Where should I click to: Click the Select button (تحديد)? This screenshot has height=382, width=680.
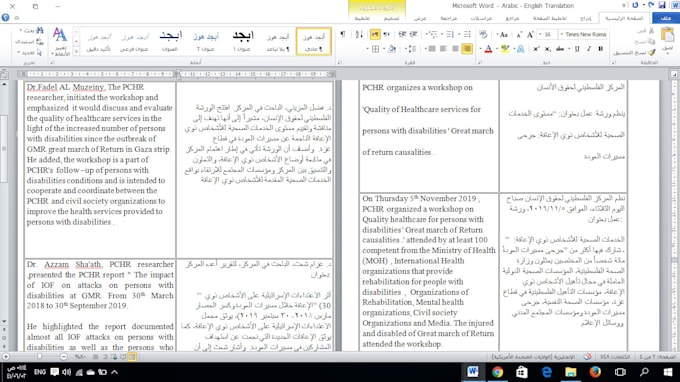pyautogui.click(x=30, y=52)
